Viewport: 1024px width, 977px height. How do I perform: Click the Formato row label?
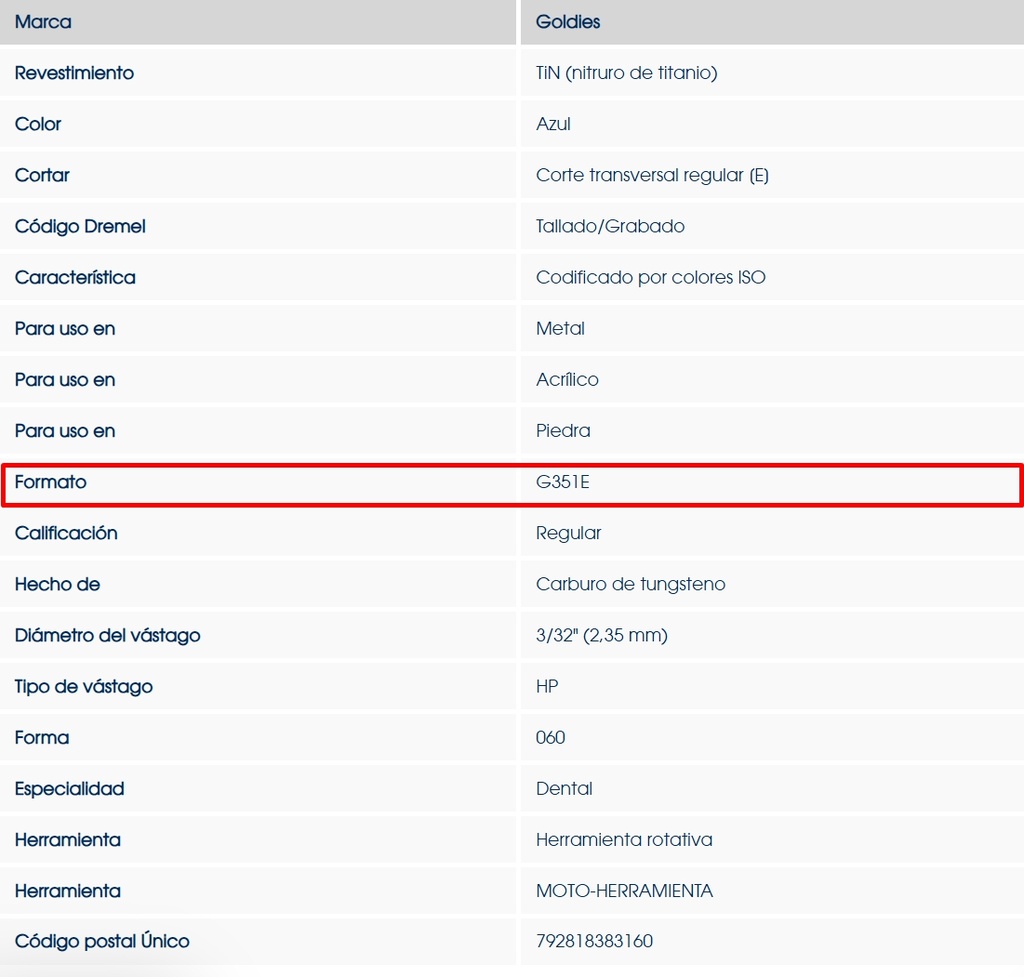(51, 482)
